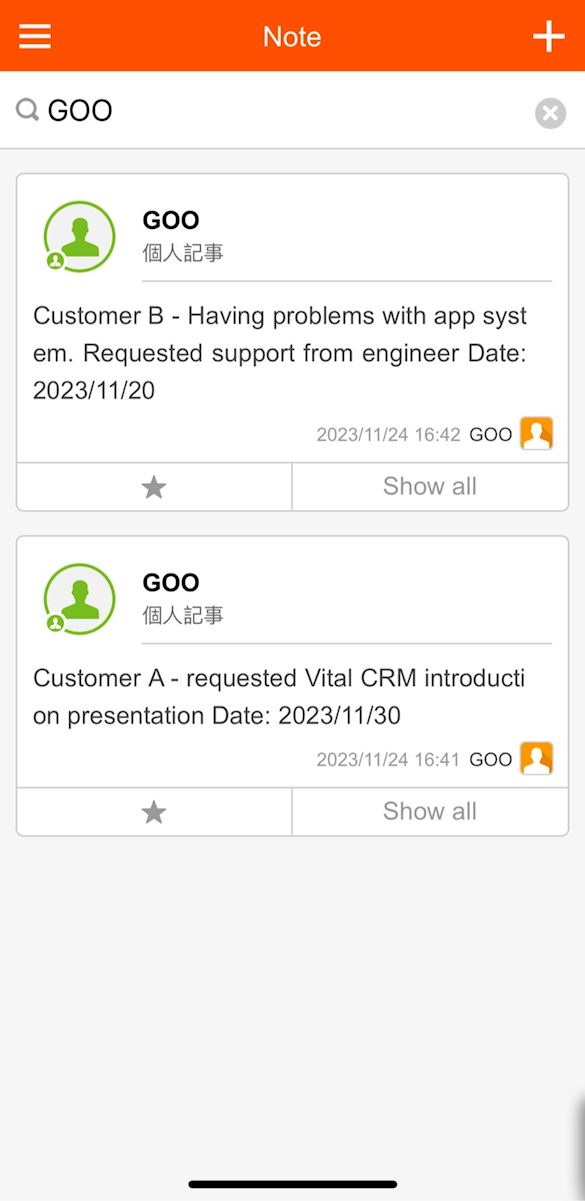
Task: Star the Customer B note
Action: tap(154, 487)
